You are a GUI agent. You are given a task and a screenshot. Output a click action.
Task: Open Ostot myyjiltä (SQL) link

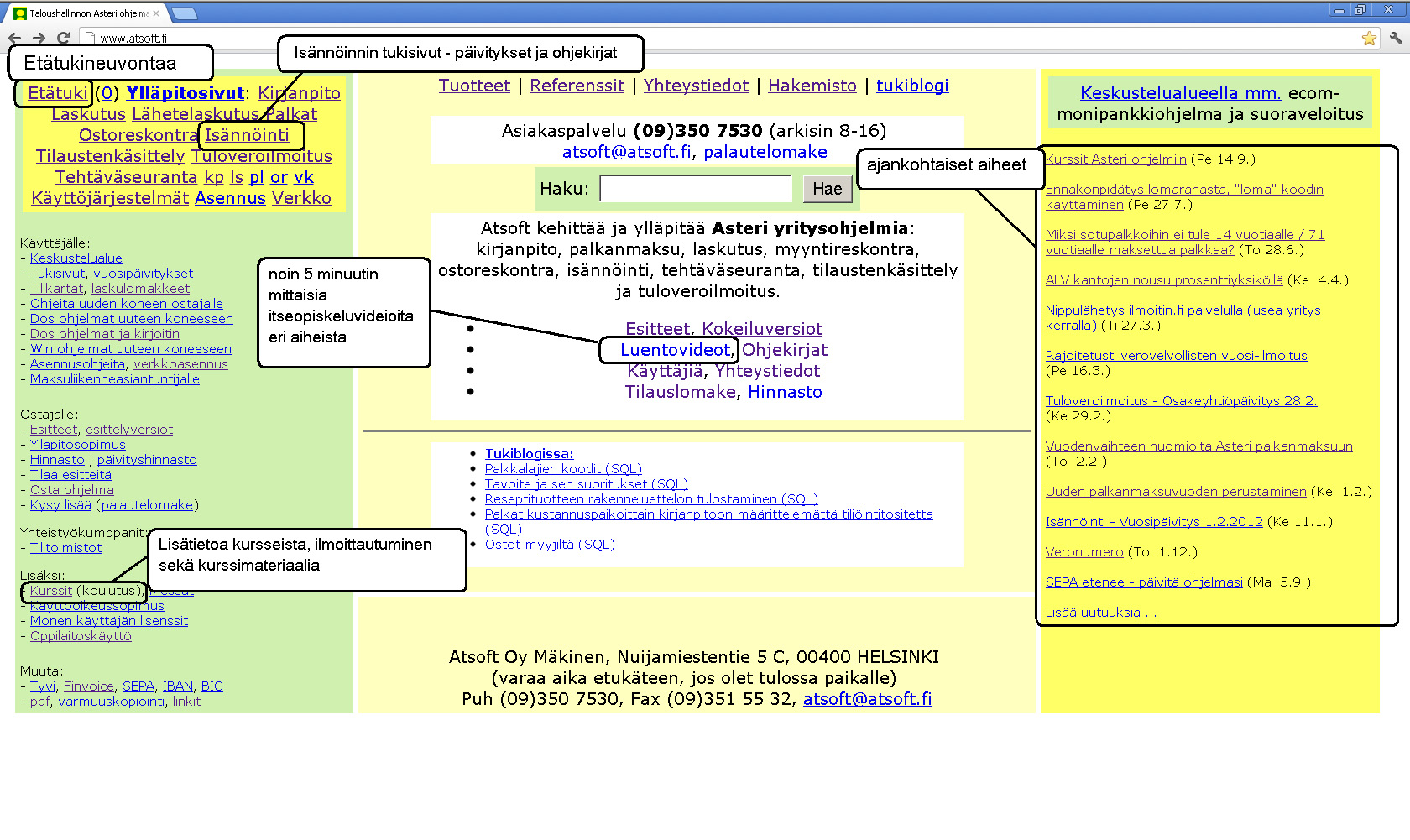coord(550,545)
